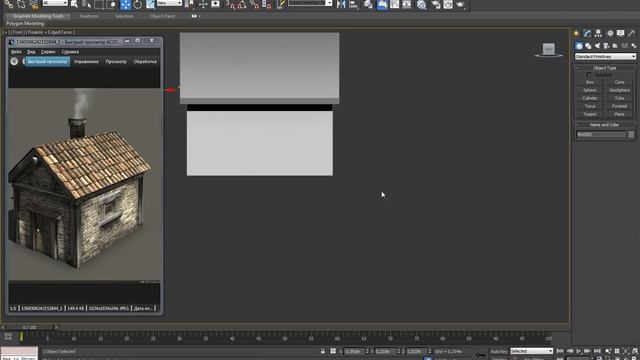Viewport: 640px width, 360px height.
Task: Open the Selected key filter dropdown
Action: (531, 351)
